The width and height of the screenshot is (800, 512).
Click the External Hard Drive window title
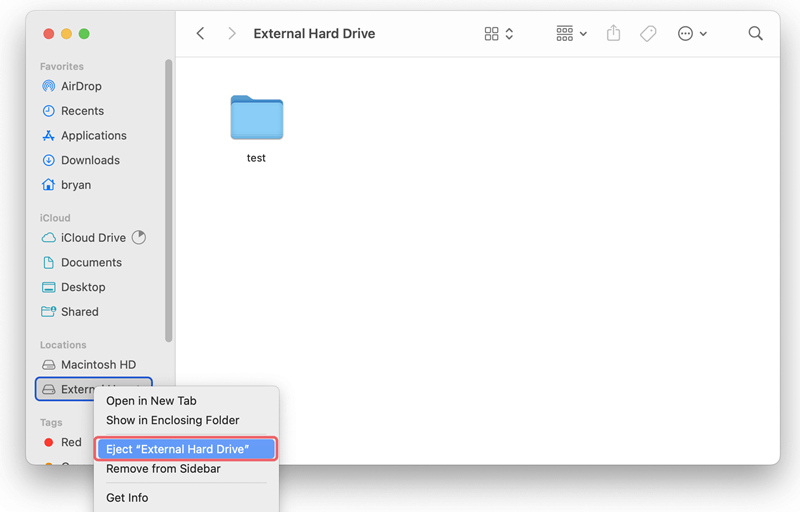coord(314,34)
